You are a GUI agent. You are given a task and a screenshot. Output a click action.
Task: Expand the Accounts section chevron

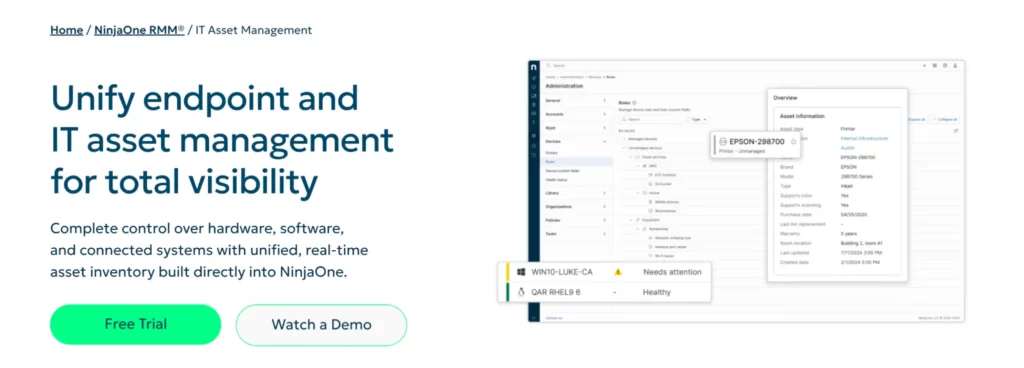pos(604,114)
